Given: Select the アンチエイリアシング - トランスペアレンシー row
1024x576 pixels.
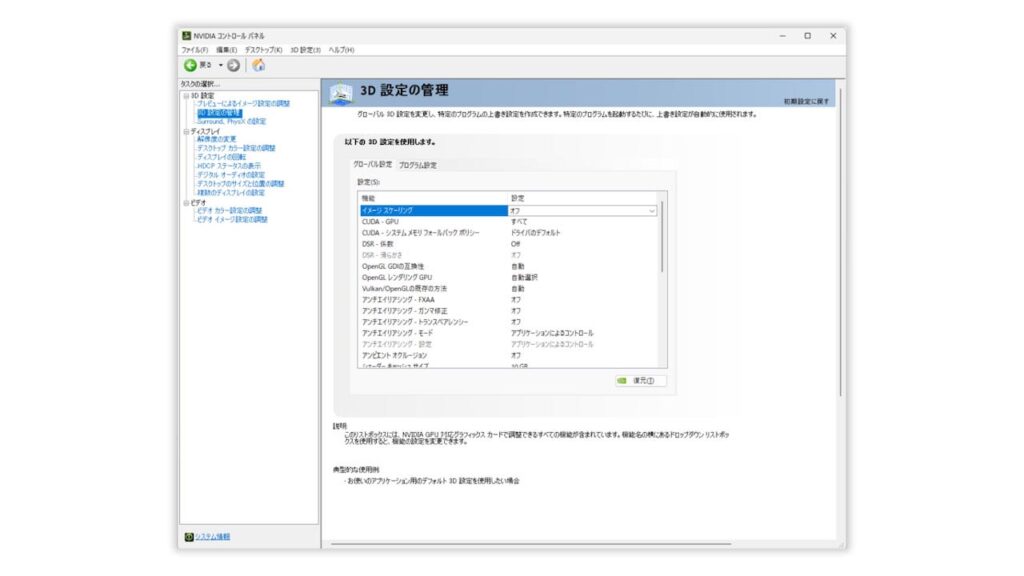Looking at the screenshot, I should pyautogui.click(x=509, y=322).
